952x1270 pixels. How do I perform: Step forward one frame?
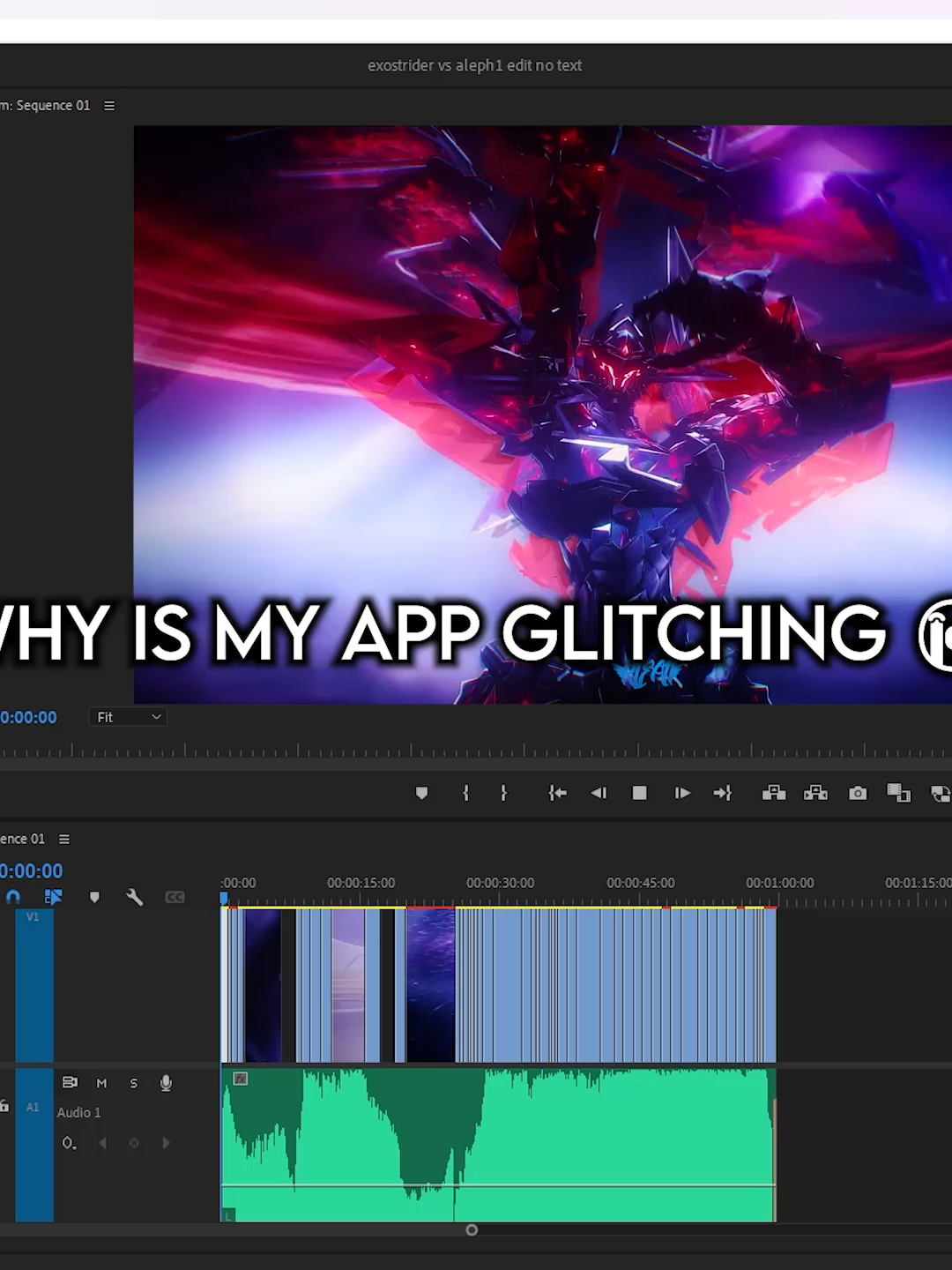pyautogui.click(x=682, y=793)
